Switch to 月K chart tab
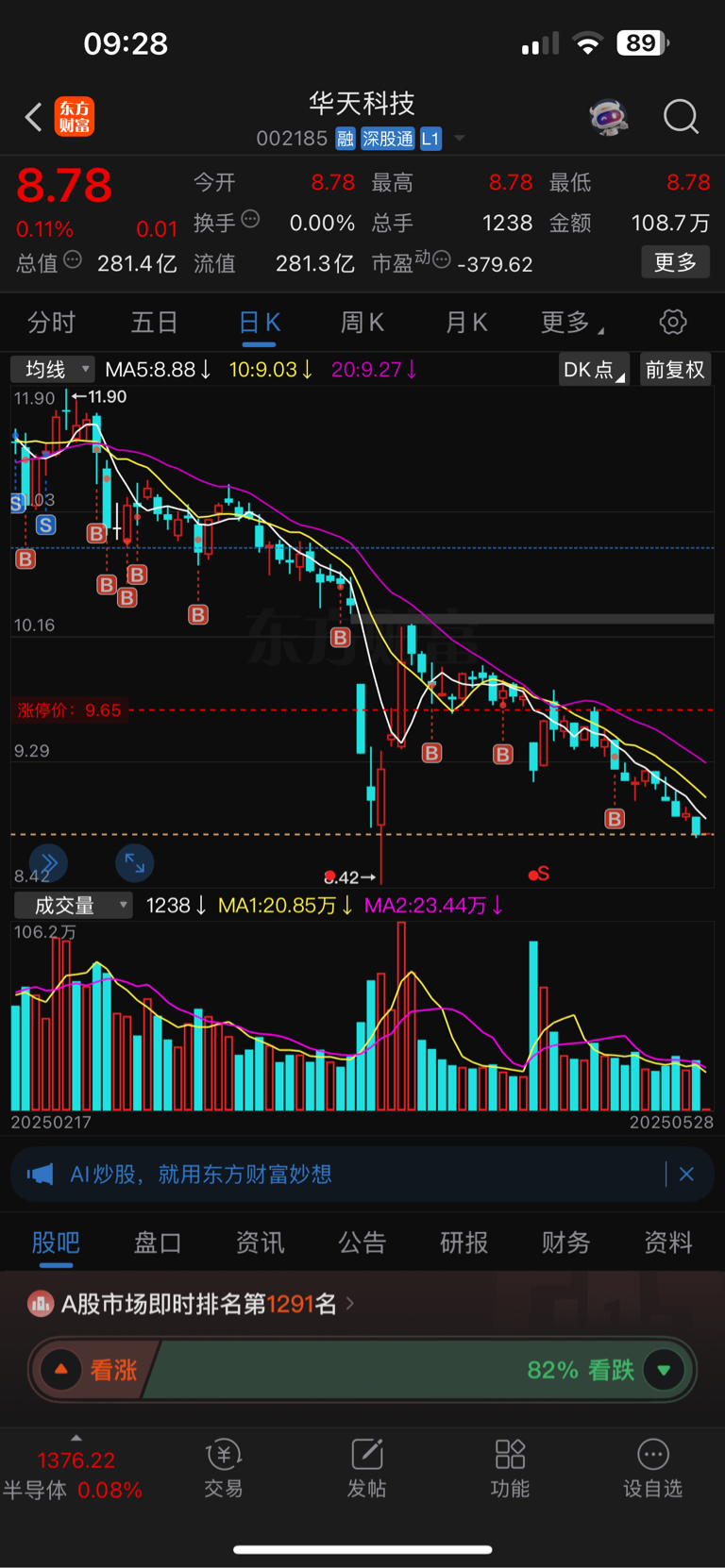The image size is (725, 1568). (x=466, y=323)
